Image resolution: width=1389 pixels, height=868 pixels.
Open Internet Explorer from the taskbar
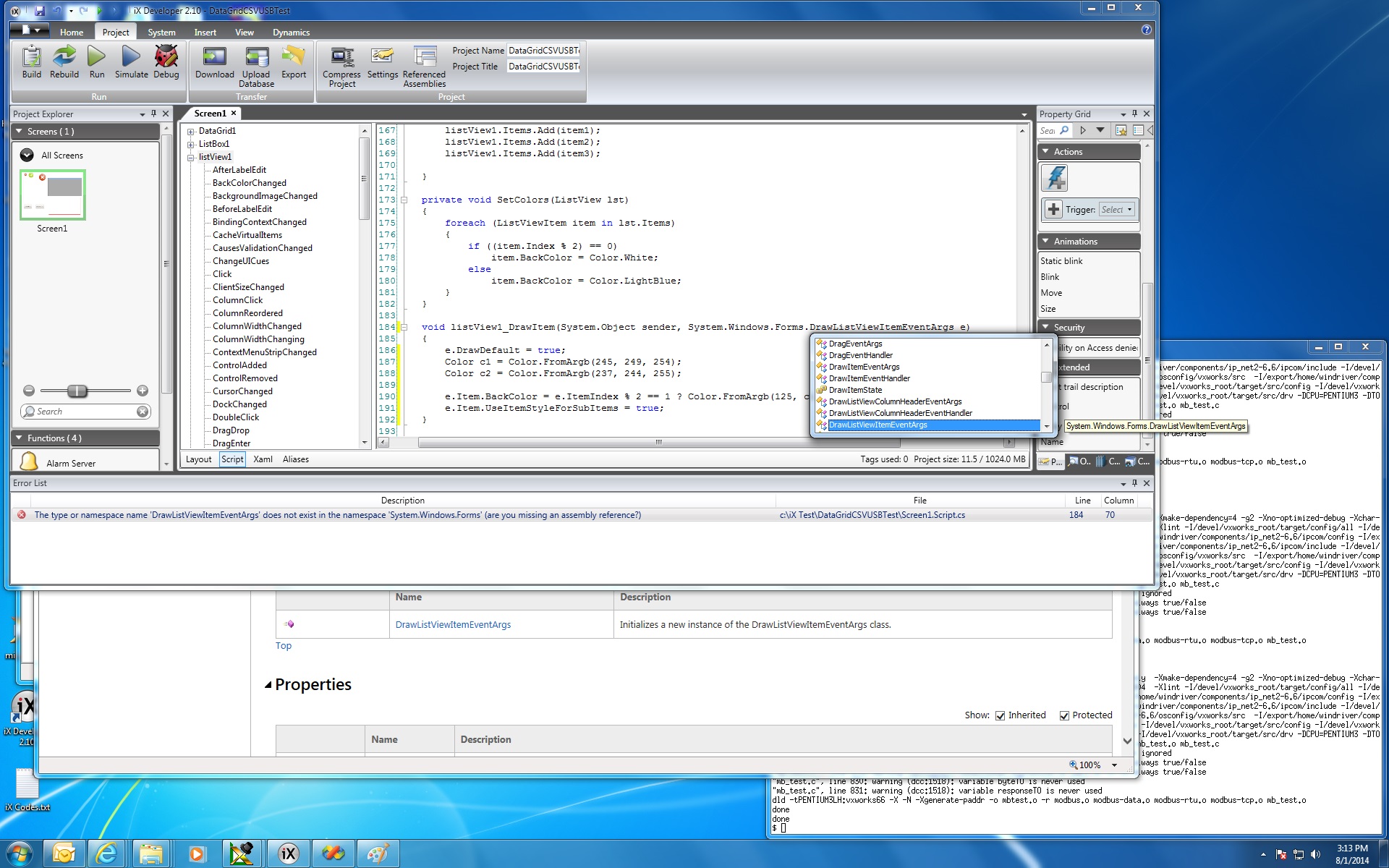pyautogui.click(x=107, y=854)
